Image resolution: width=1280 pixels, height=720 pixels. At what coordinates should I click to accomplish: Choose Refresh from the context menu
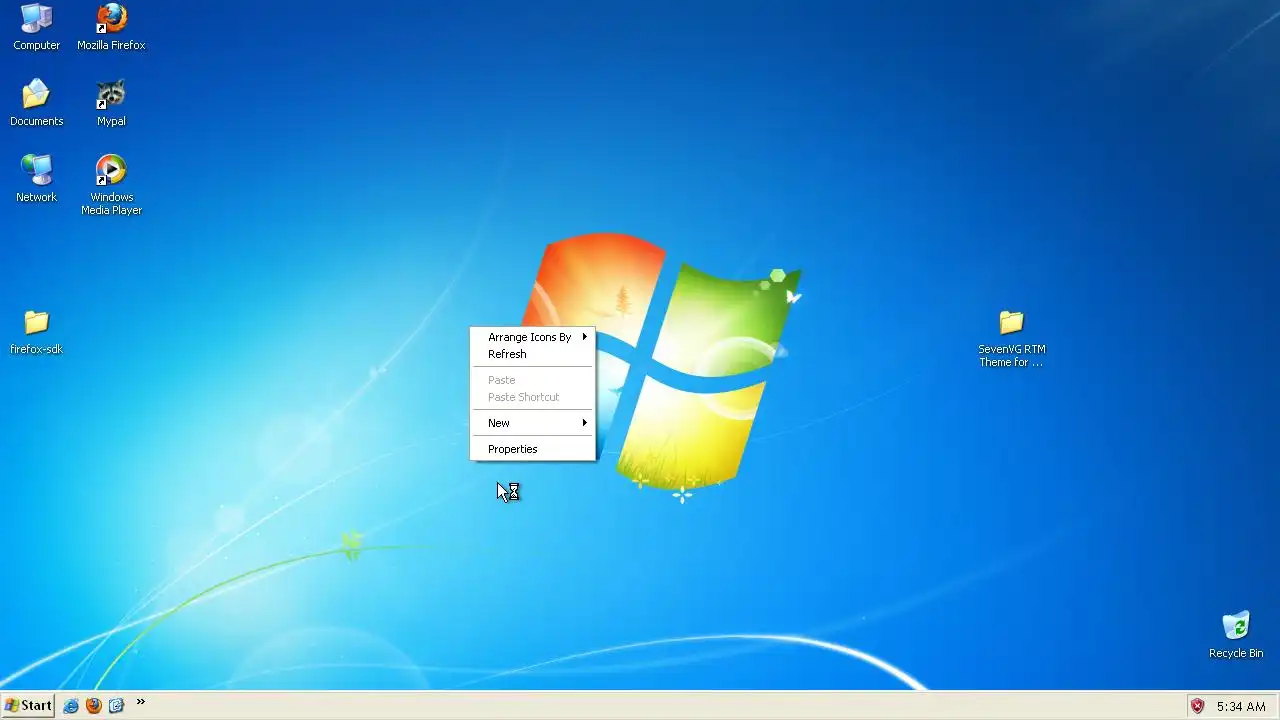pyautogui.click(x=533, y=354)
